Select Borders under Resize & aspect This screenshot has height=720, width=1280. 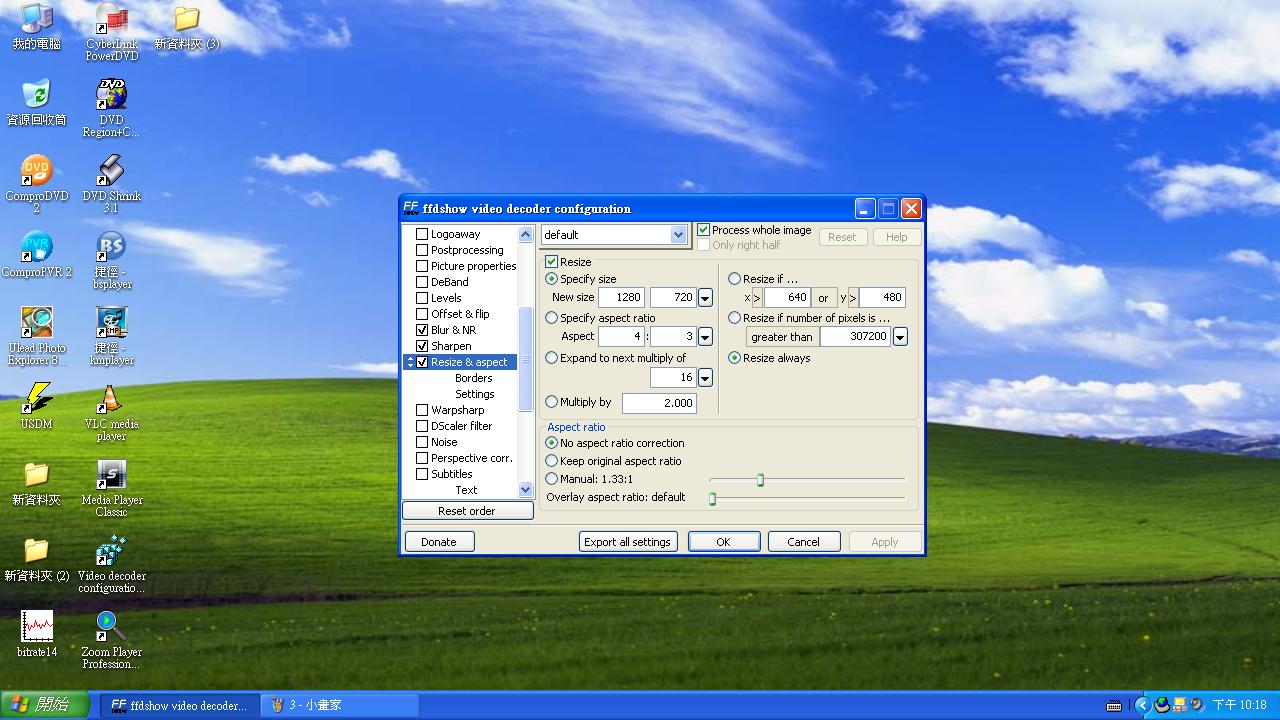tap(473, 378)
